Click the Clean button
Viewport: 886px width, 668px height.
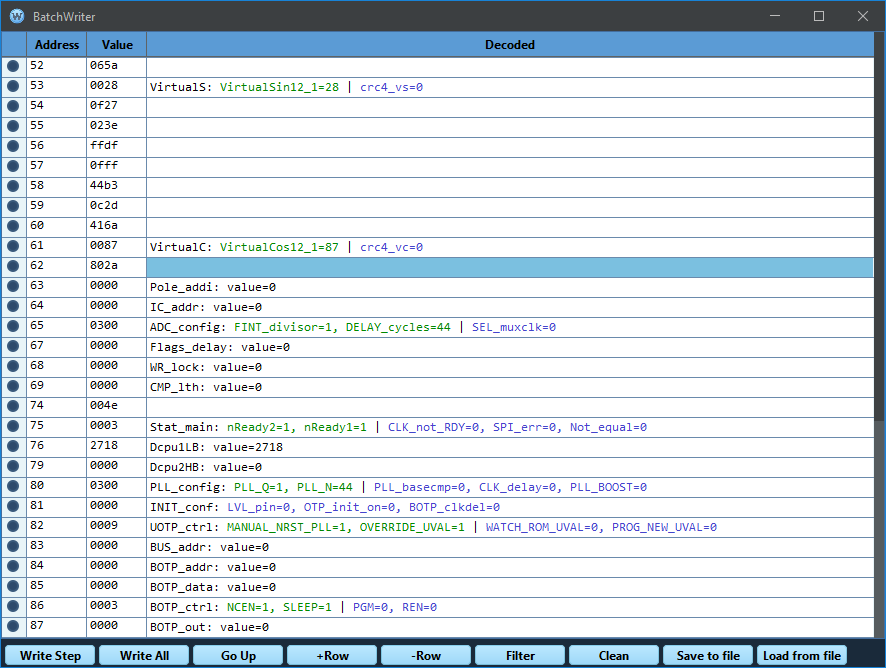(614, 656)
